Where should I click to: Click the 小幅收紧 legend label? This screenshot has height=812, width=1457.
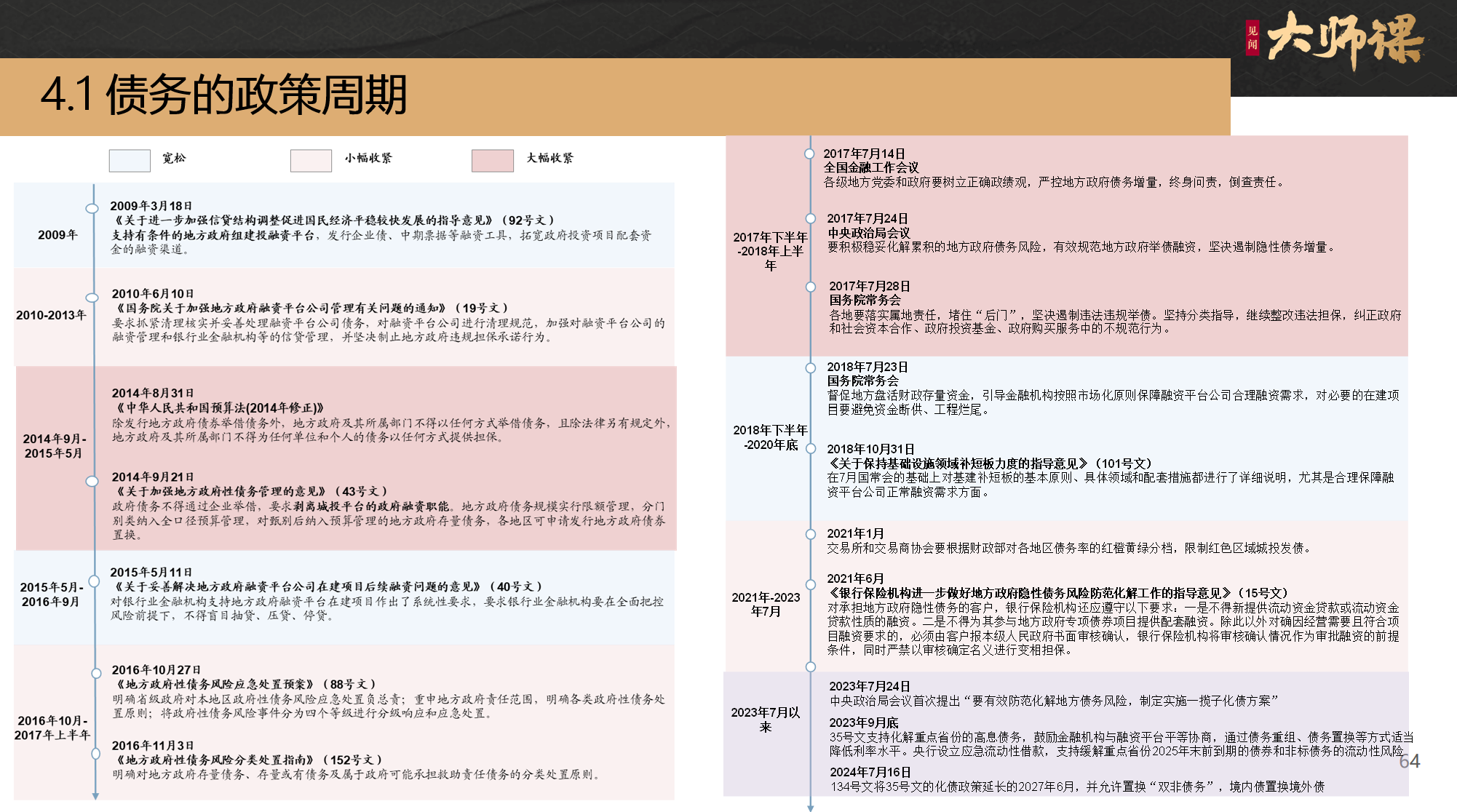pyautogui.click(x=368, y=158)
